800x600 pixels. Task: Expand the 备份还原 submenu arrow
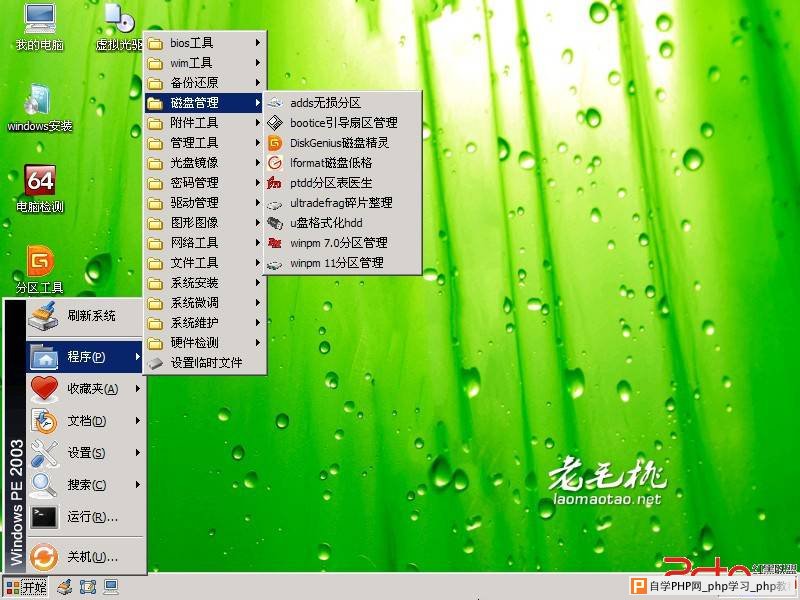tap(258, 83)
